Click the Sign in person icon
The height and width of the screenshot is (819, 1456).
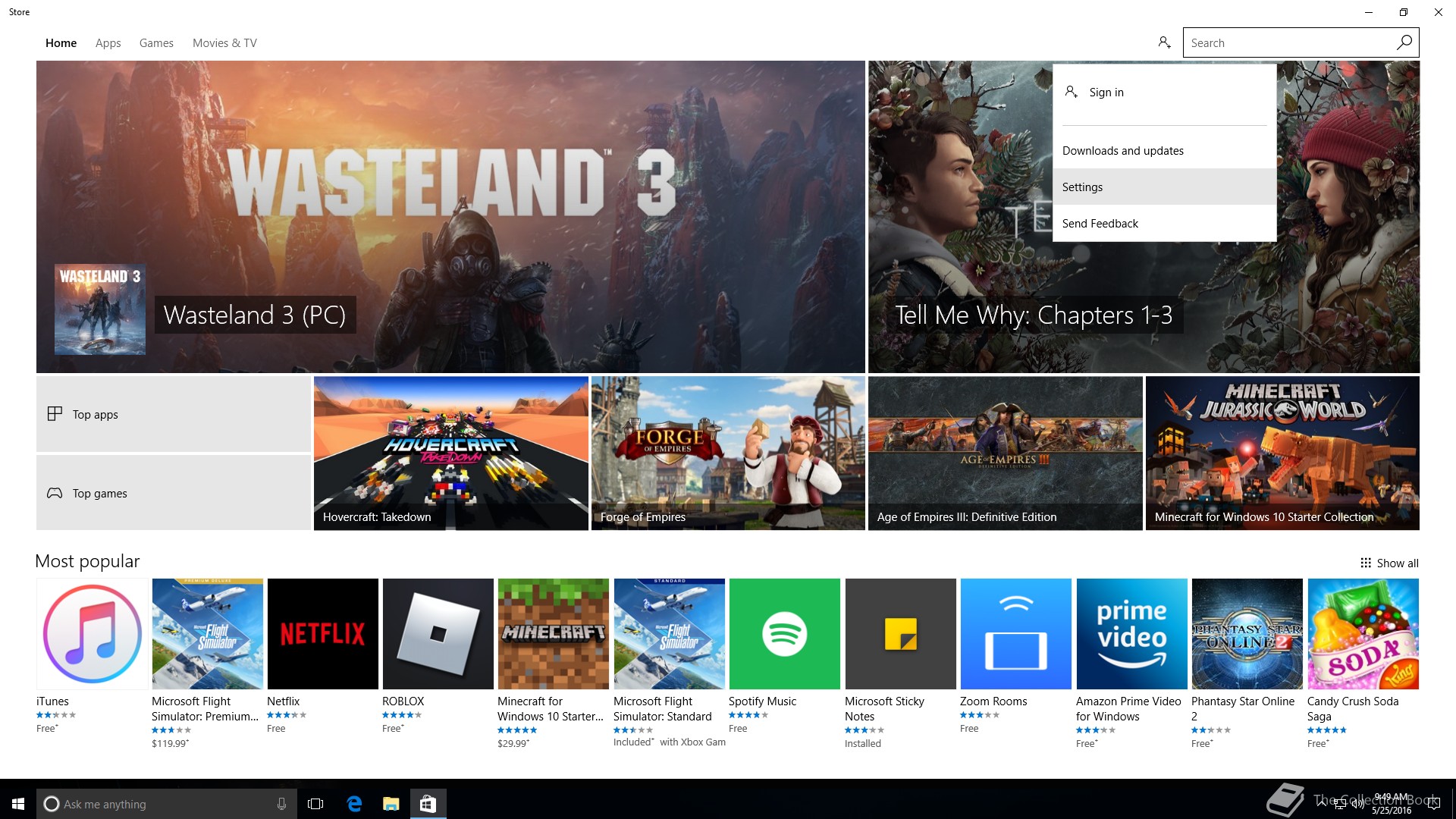tap(1071, 92)
